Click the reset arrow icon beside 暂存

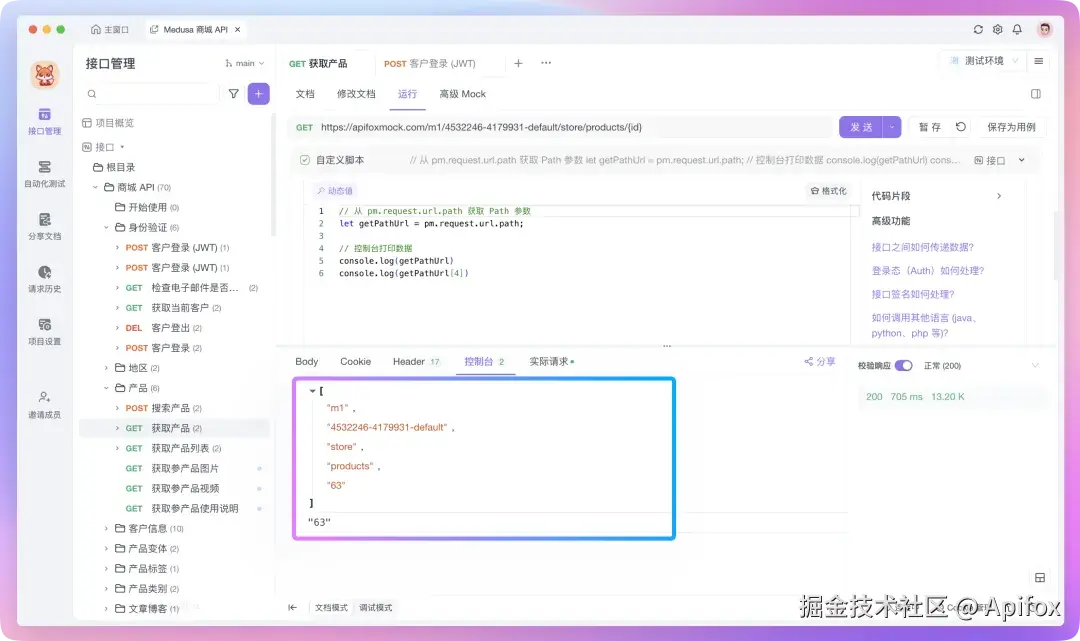click(x=961, y=127)
